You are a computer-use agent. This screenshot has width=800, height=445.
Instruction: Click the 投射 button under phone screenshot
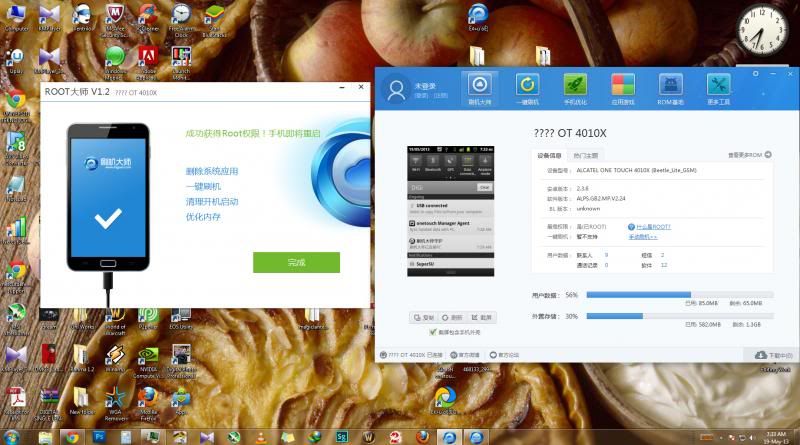tap(423, 317)
